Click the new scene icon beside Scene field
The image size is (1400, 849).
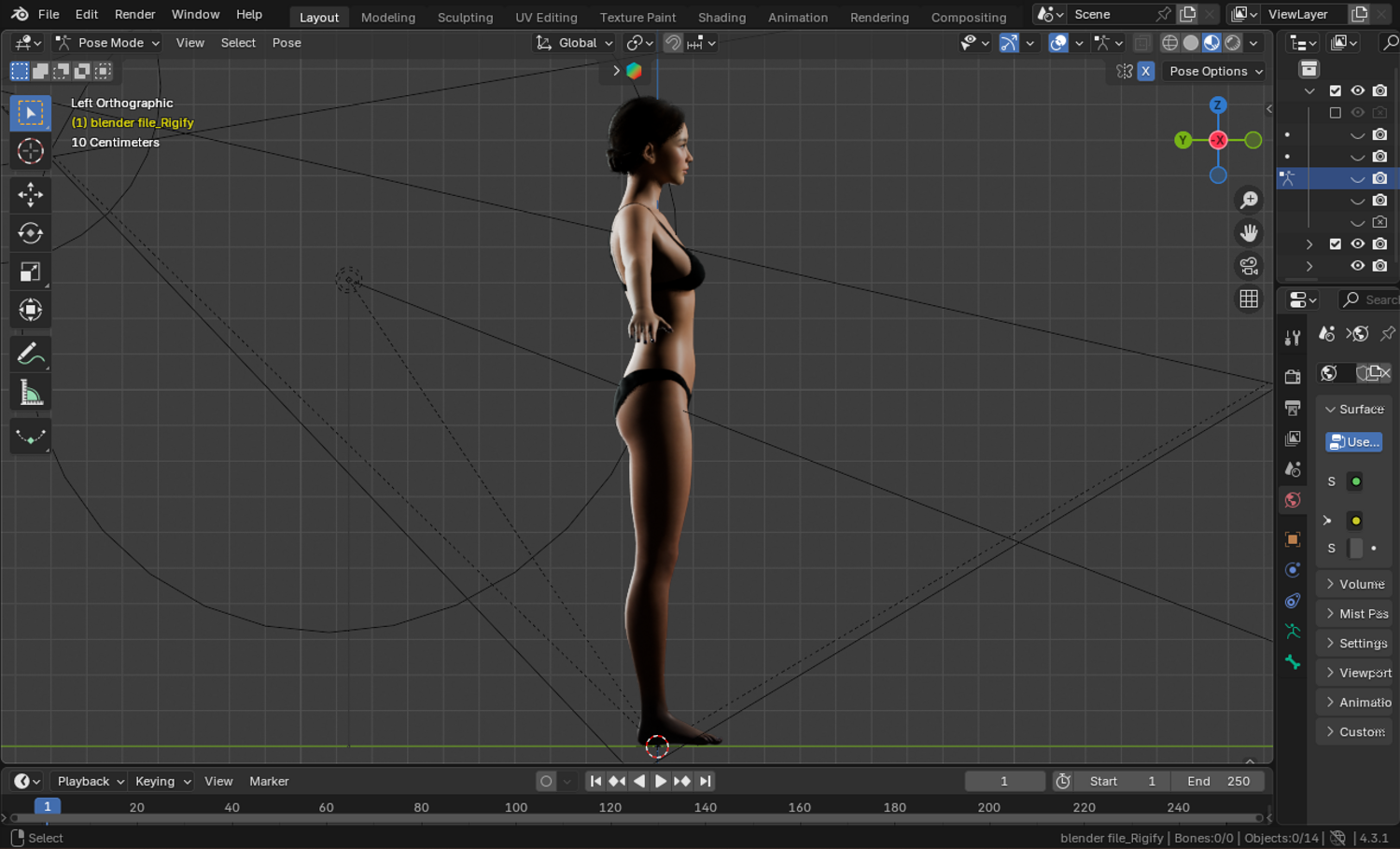[1187, 14]
